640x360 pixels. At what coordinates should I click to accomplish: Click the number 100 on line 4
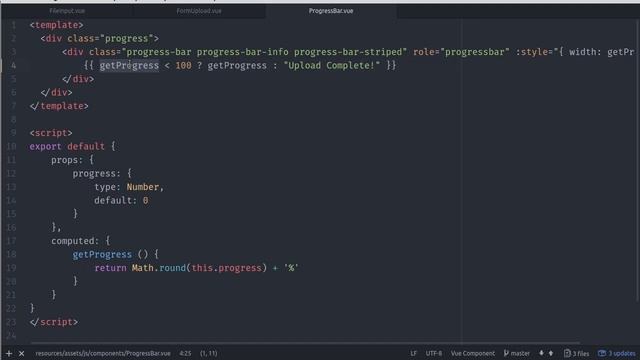183,66
